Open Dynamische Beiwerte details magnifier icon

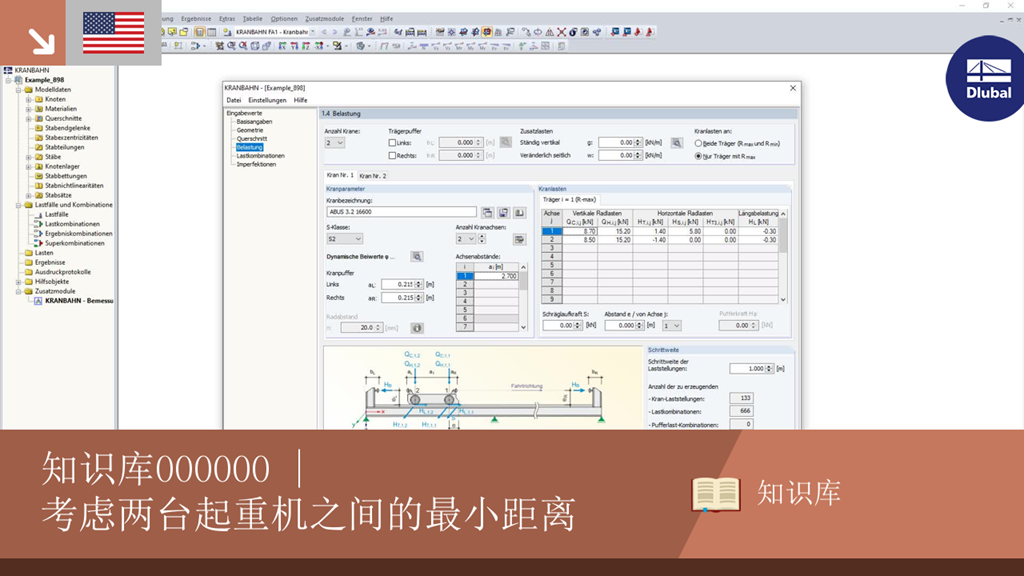point(417,257)
